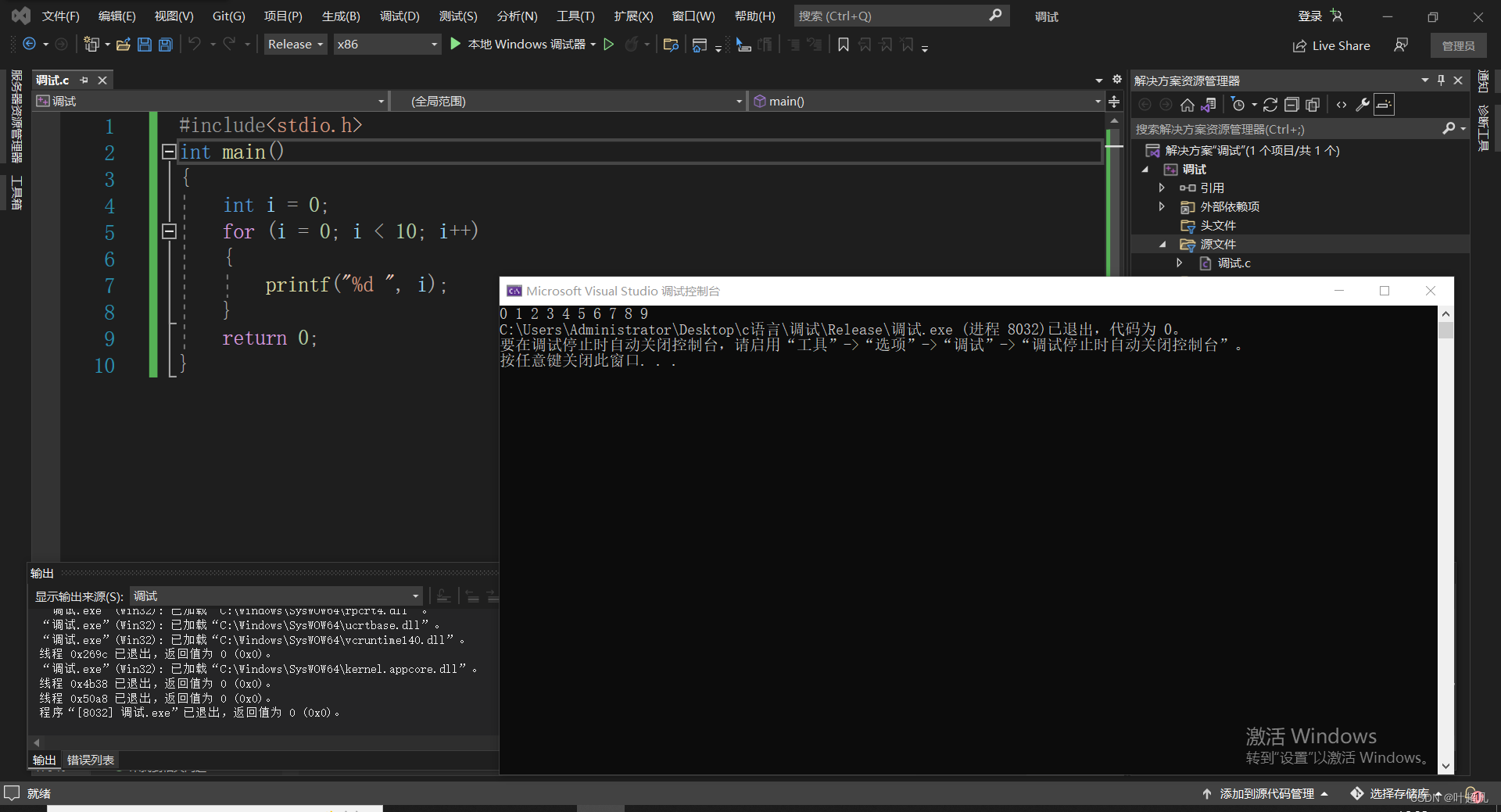Open Properties wrench icon in Solution Explorer
This screenshot has width=1501, height=812.
click(1363, 105)
